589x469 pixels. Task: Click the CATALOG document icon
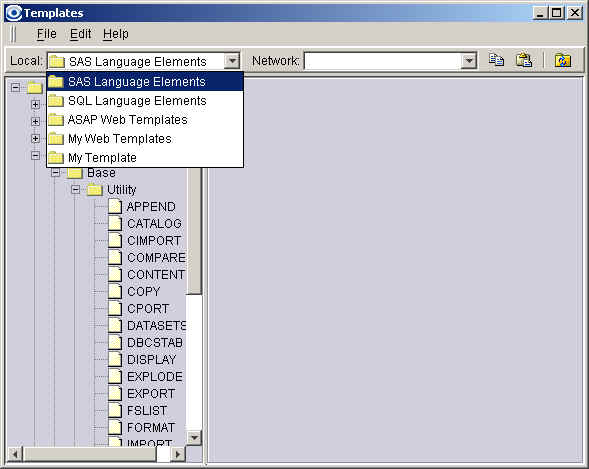[x=115, y=224]
